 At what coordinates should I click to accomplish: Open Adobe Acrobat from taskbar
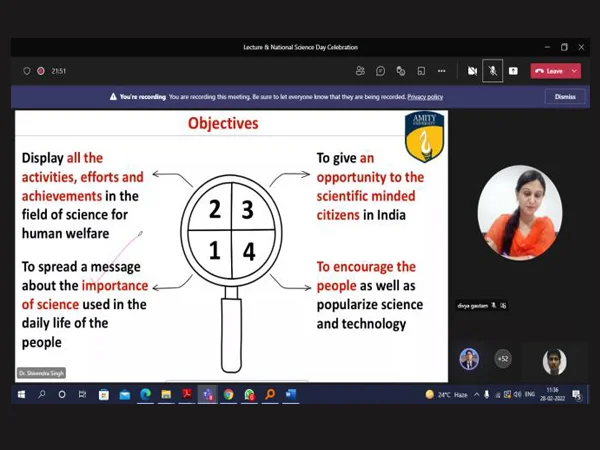[187, 394]
